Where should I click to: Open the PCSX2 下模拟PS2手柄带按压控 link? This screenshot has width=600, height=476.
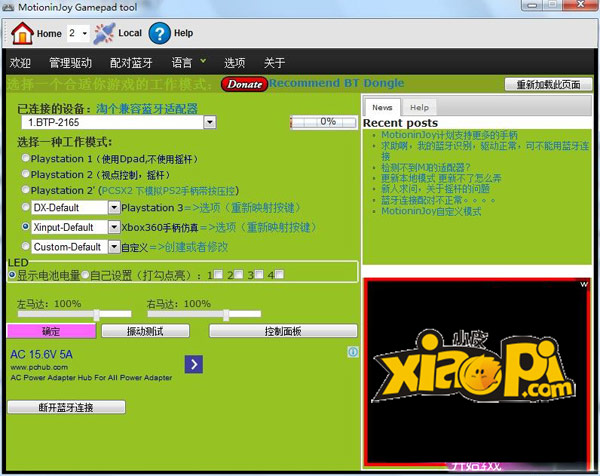pyautogui.click(x=168, y=190)
